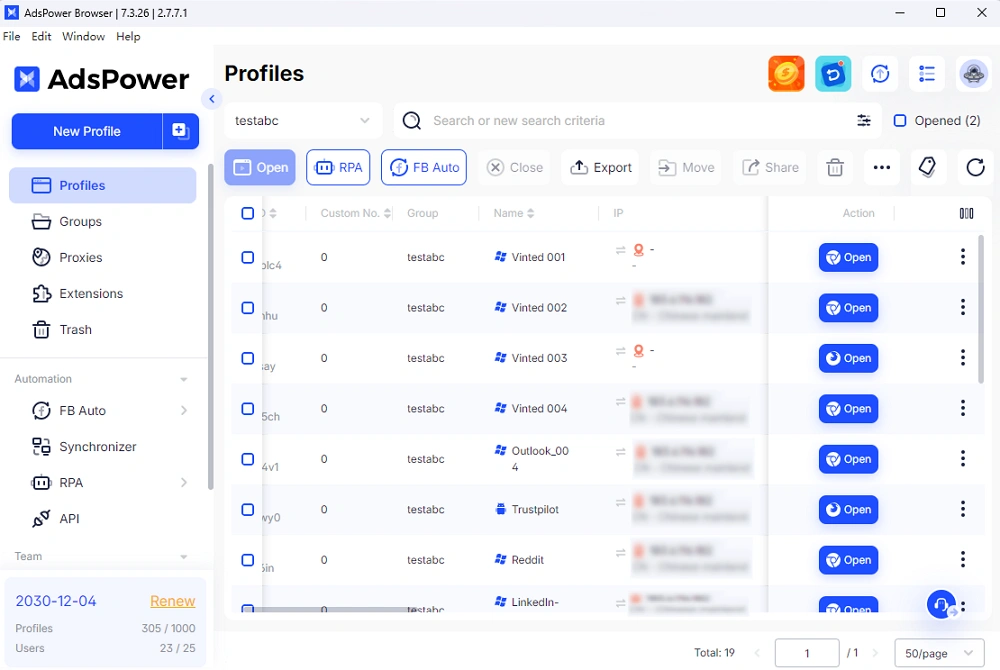
Task: Check the Outlook_004 row checkbox
Action: [x=247, y=459]
